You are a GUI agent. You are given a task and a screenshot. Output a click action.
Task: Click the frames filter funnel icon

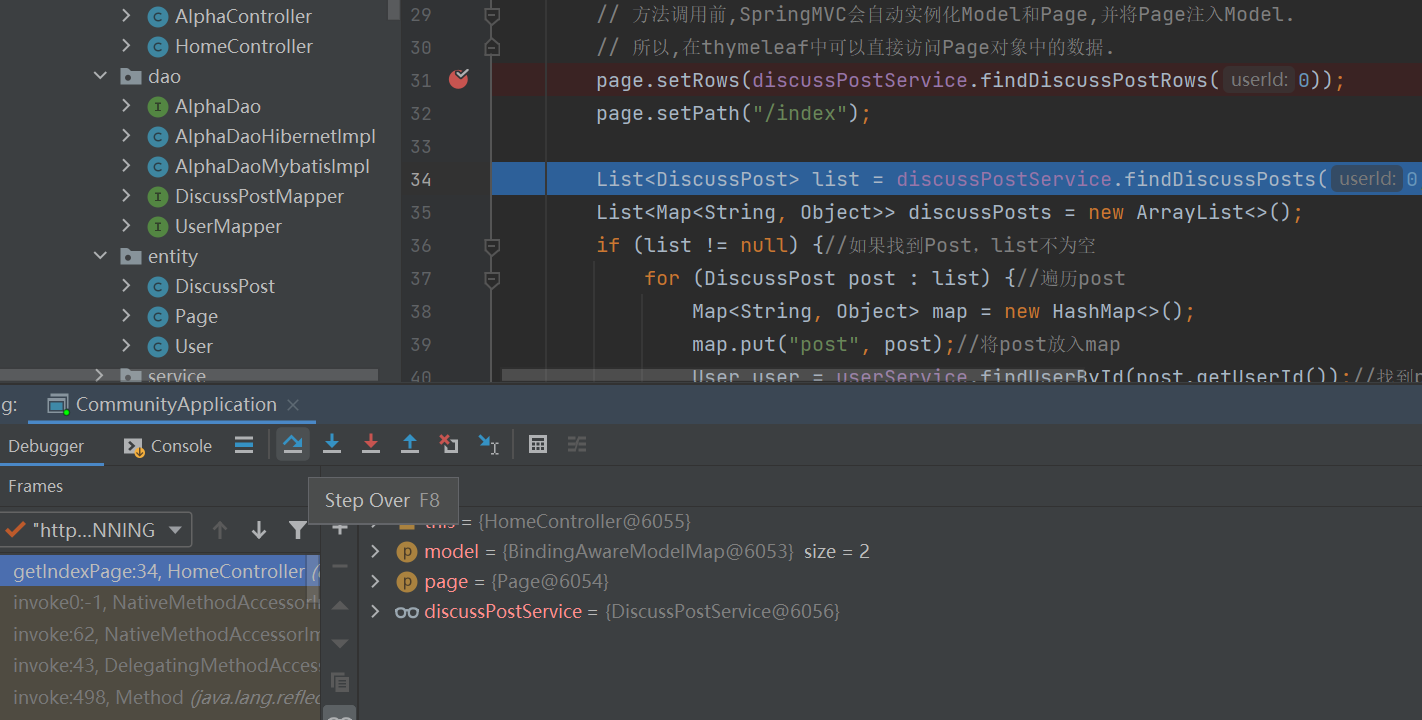[x=297, y=530]
